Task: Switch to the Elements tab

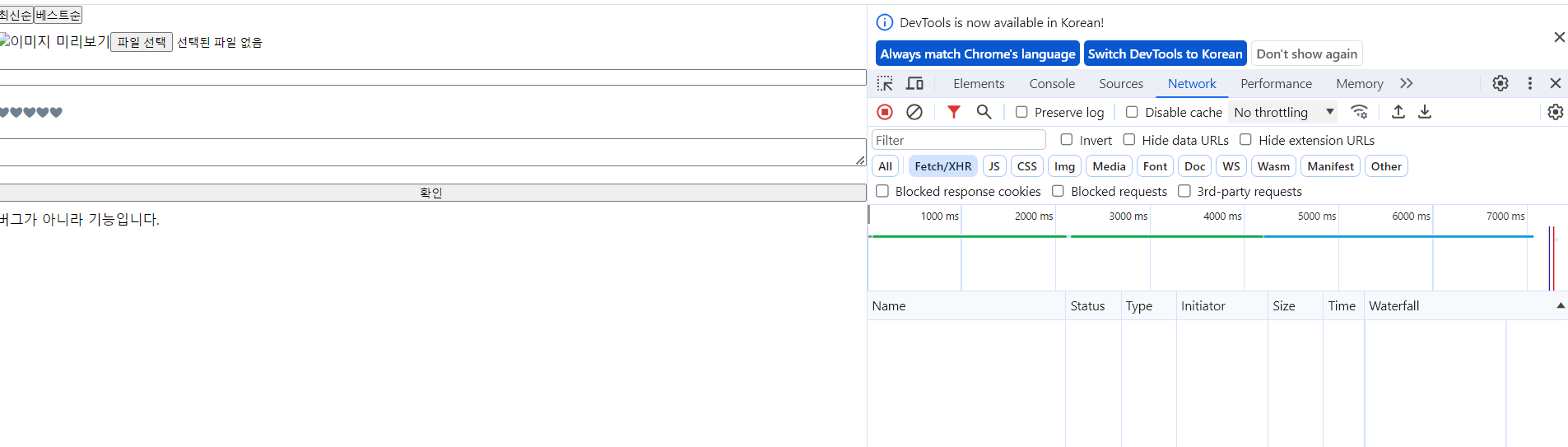Action: tap(979, 83)
